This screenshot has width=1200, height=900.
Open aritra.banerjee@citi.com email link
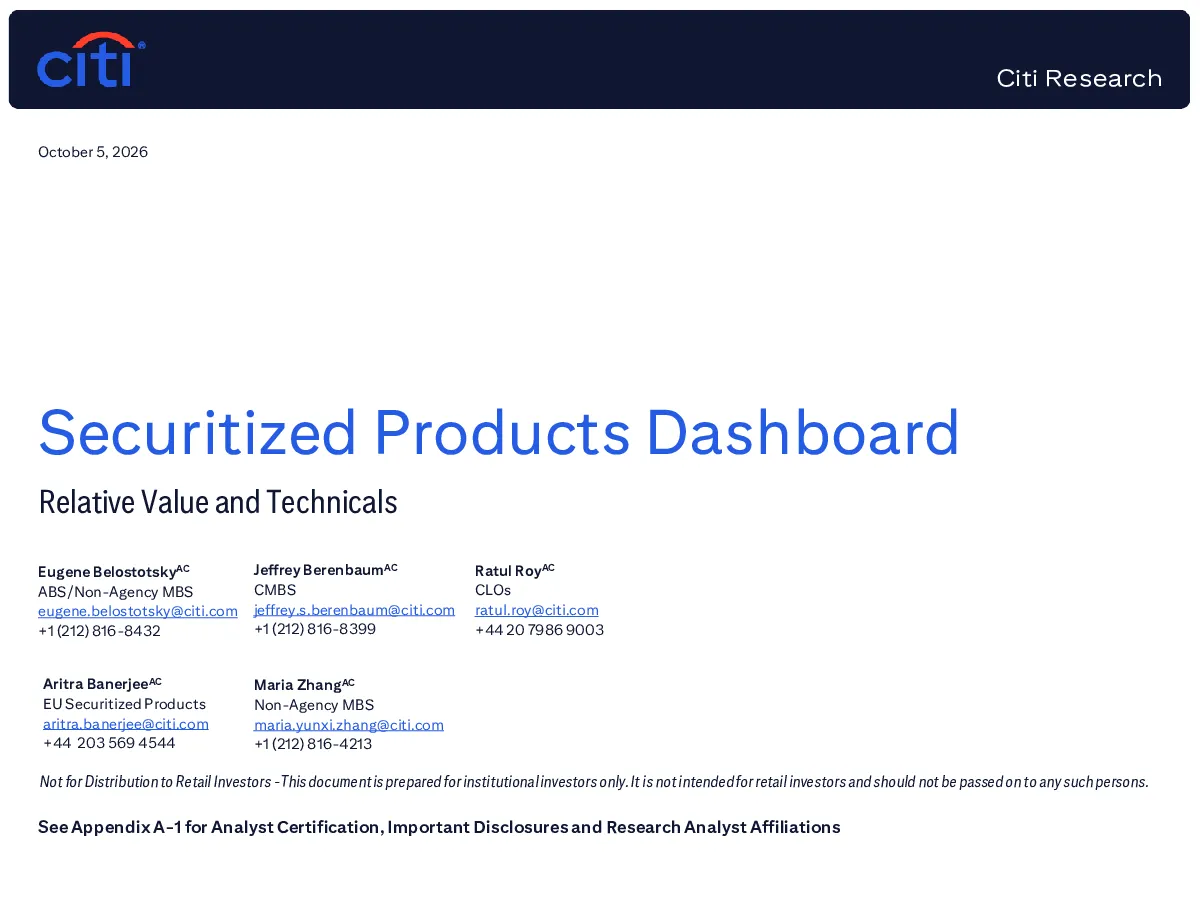tap(126, 724)
